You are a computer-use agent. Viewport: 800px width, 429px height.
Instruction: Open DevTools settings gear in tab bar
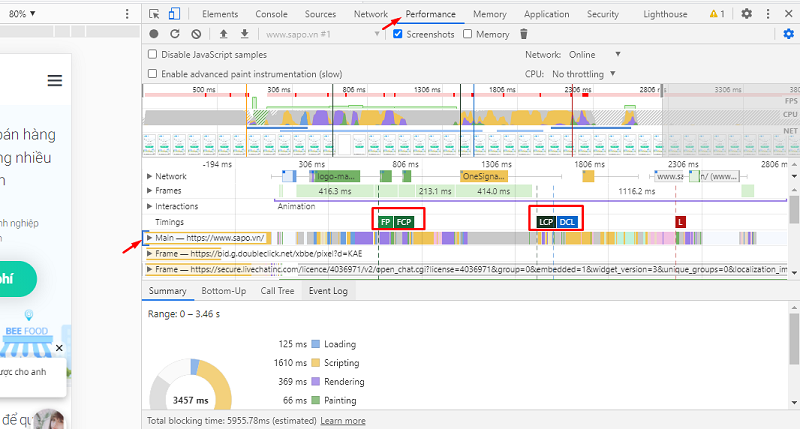[x=747, y=14]
